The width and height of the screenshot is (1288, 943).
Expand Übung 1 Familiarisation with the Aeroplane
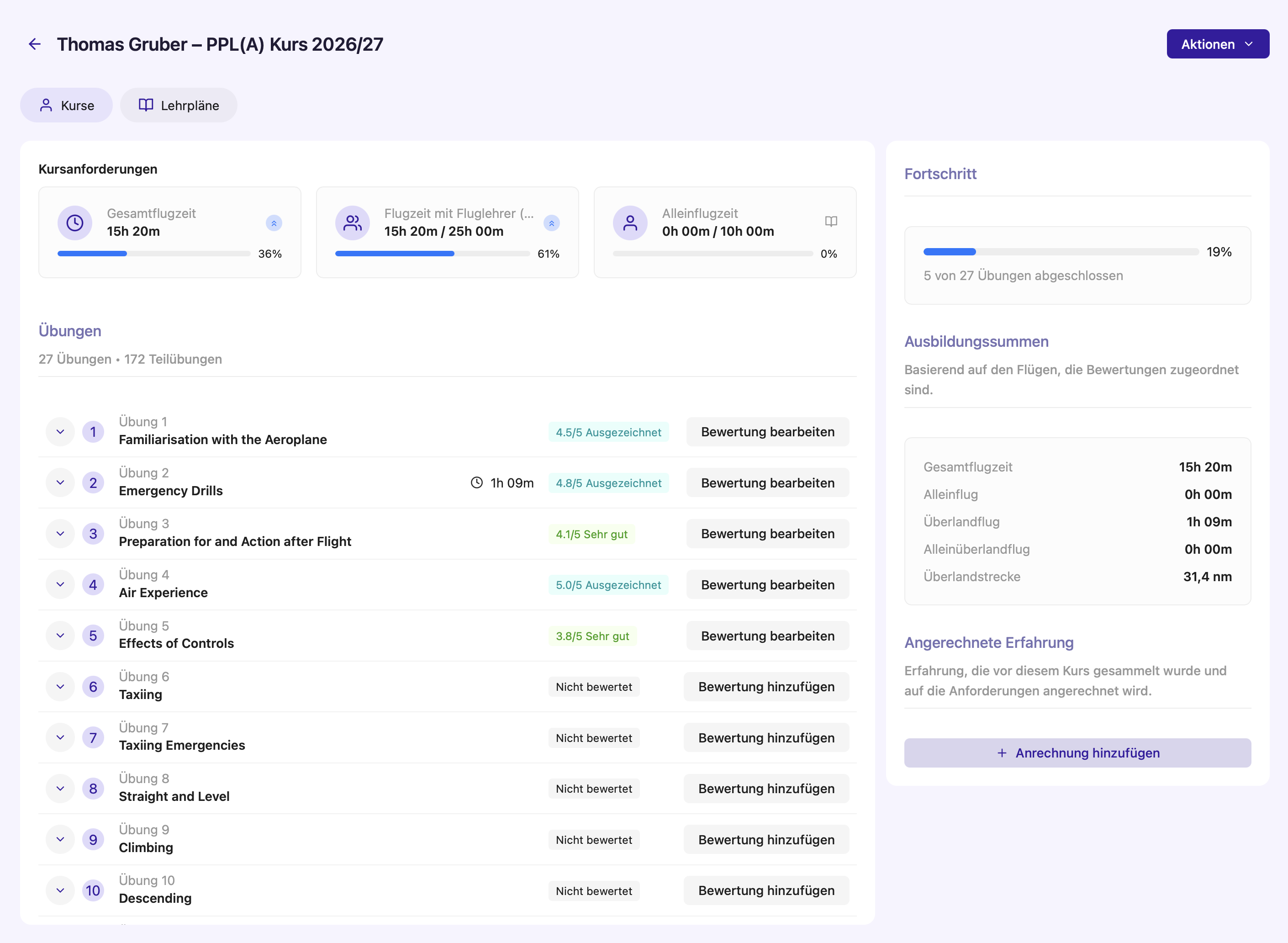point(60,432)
